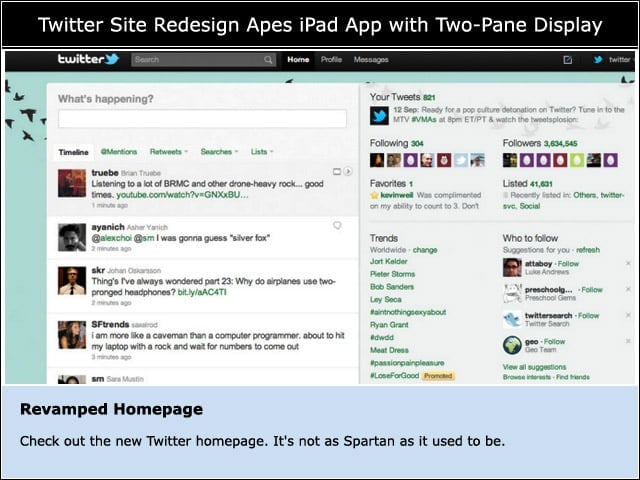Follow twittersearch
The height and width of the screenshot is (480, 640).
point(589,316)
